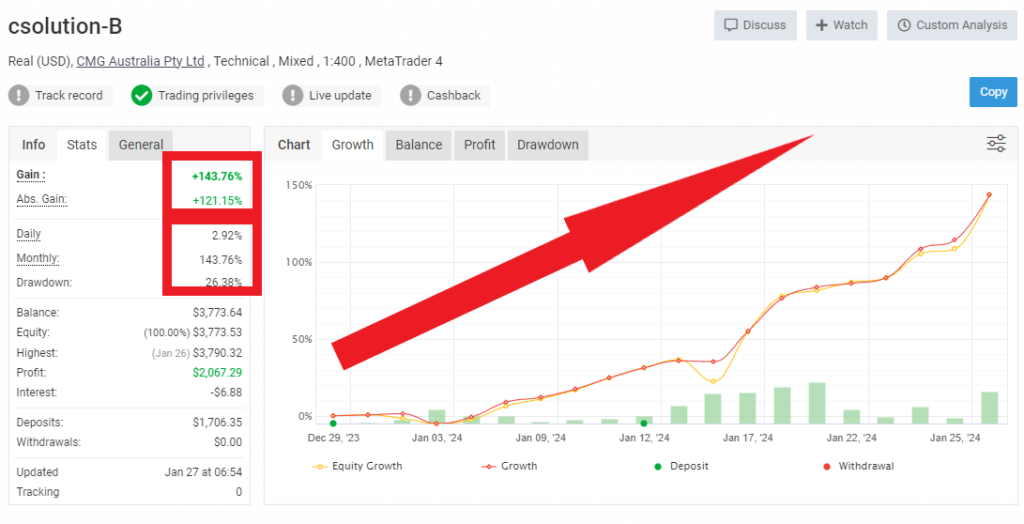Switch to the Profit chart tab
The height and width of the screenshot is (524, 1024).
(x=479, y=144)
